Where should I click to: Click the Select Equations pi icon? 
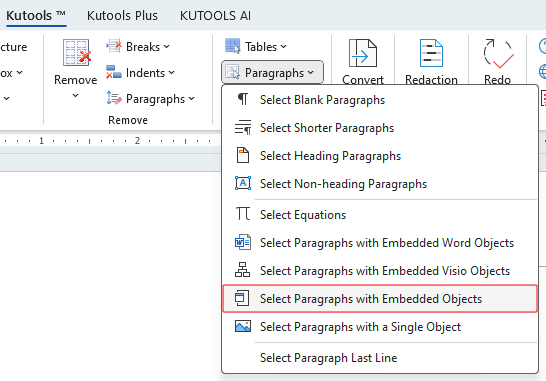(x=243, y=213)
